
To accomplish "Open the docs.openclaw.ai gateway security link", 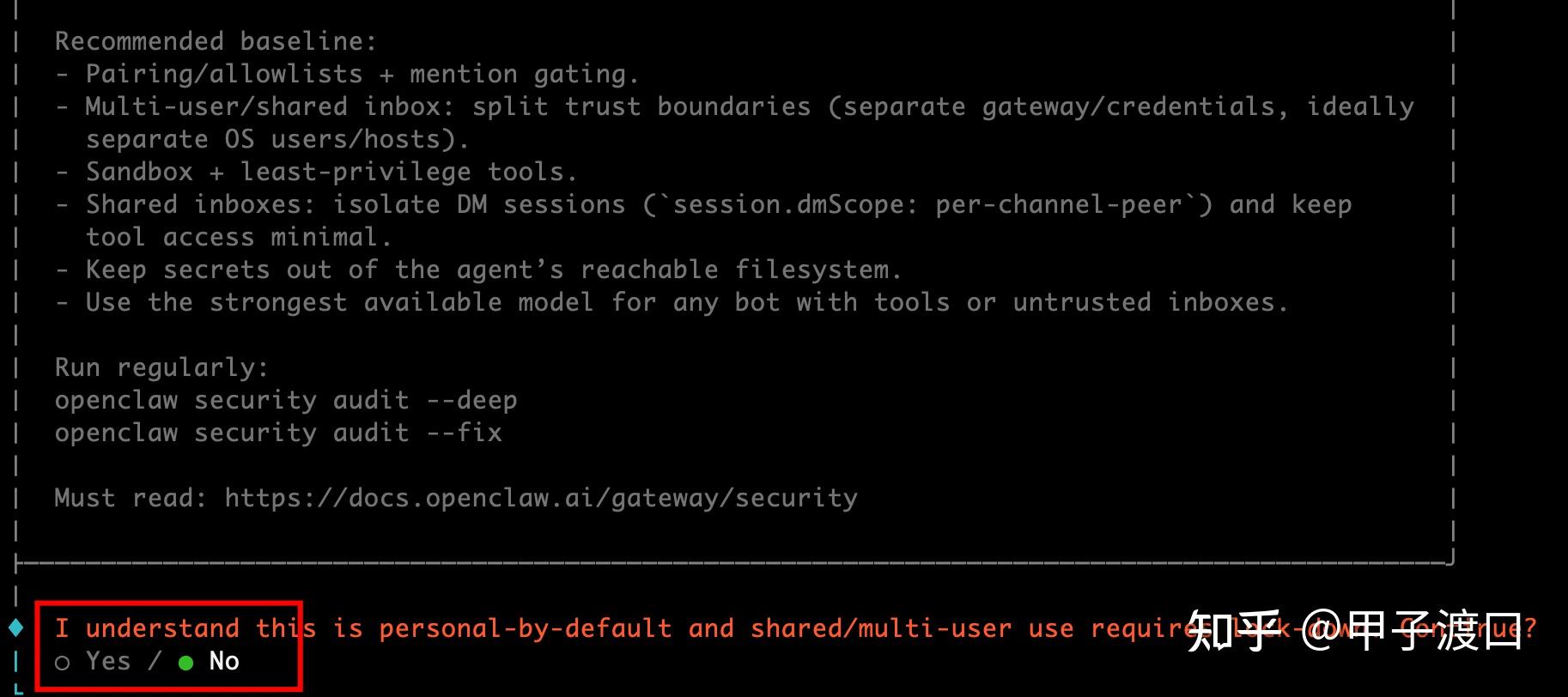I will pos(541,498).
